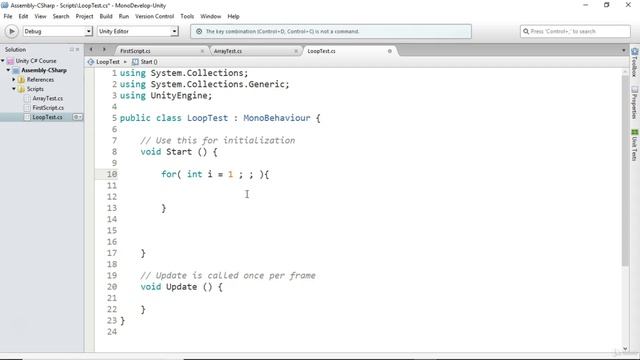Restore down the MonoDevelop window
The width and height of the screenshot is (640, 360).
click(x=607, y=5)
